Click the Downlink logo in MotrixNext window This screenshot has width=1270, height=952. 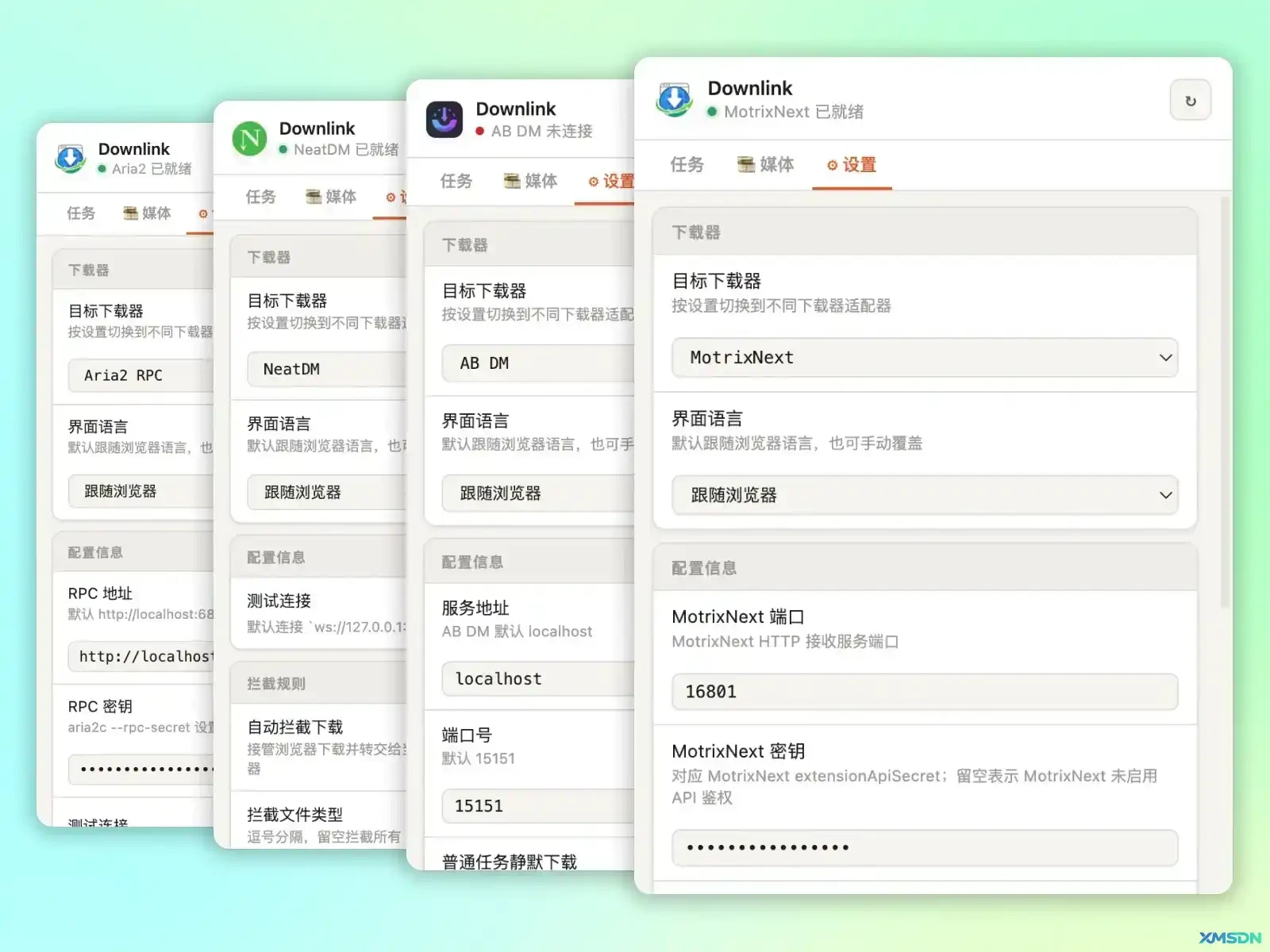click(x=675, y=99)
